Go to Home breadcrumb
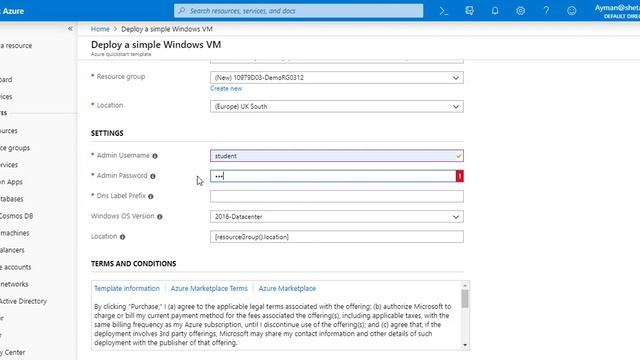This screenshot has height=360, width=640. coord(100,29)
